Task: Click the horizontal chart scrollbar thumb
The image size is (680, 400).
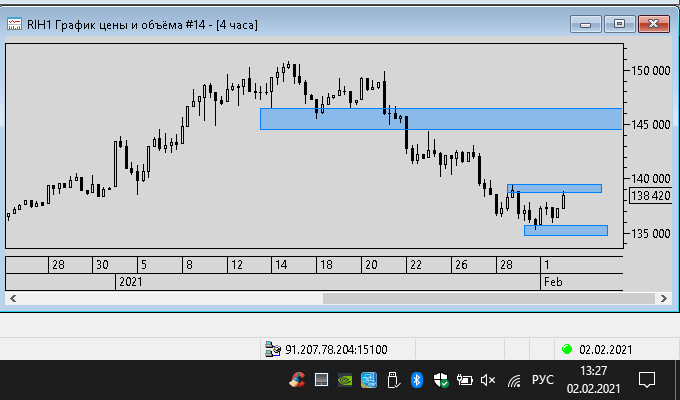Action: [489, 298]
